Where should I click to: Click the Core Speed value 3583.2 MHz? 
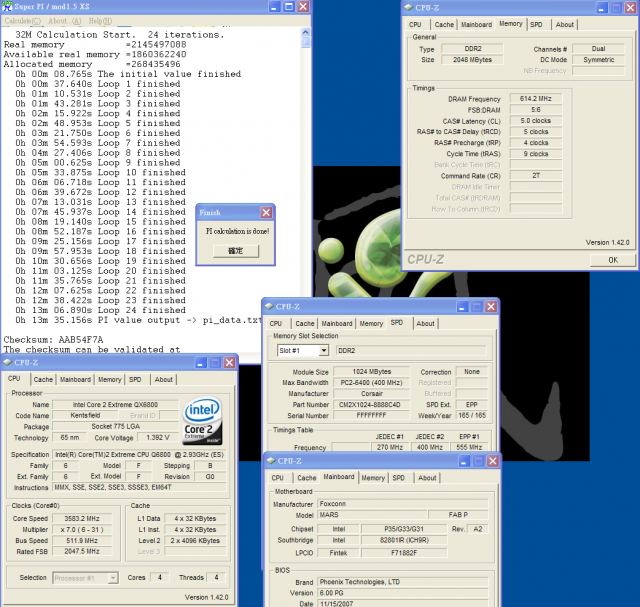[x=82, y=518]
